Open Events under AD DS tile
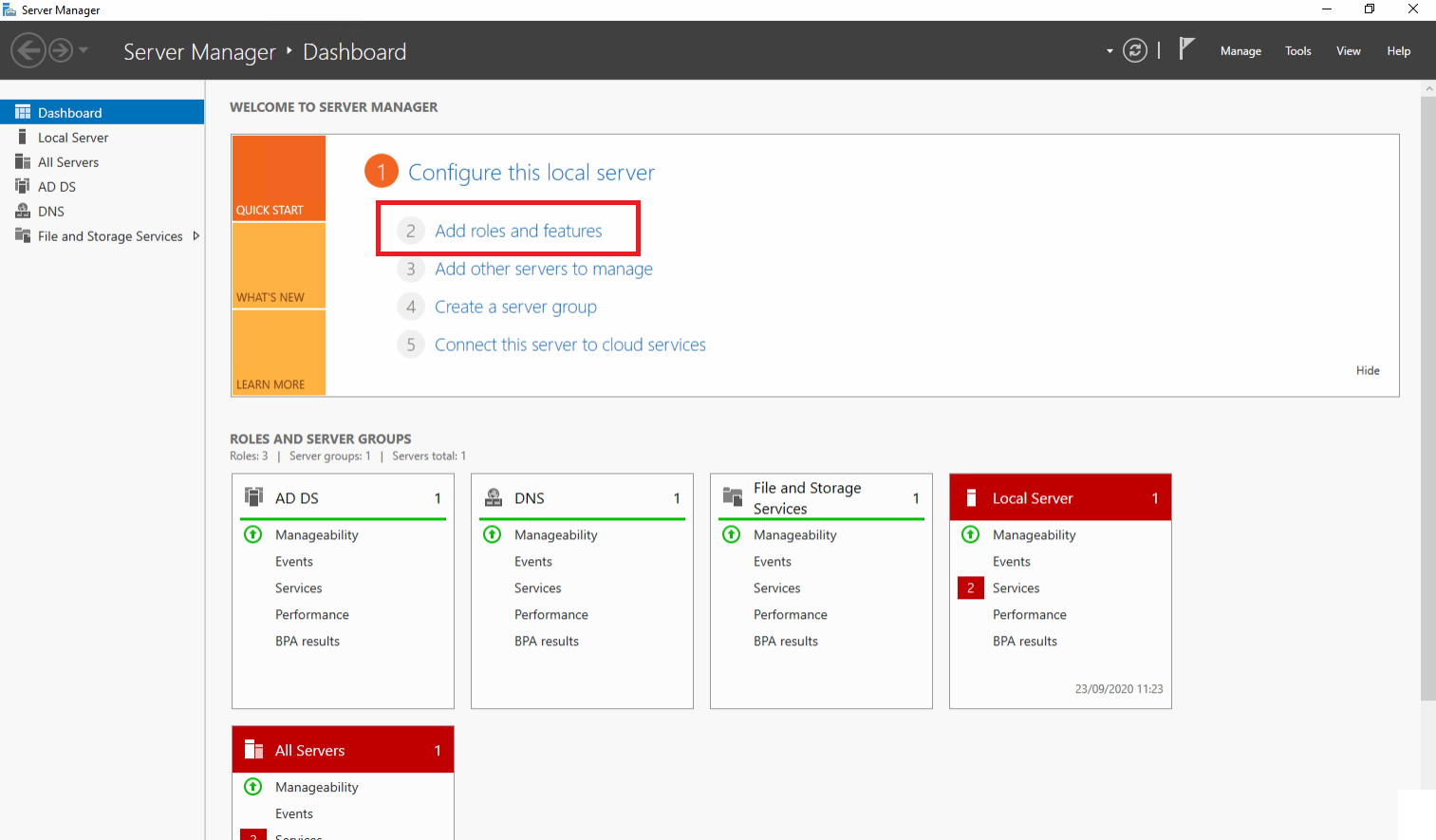Screen dimensions: 1436x840 click(x=294, y=562)
